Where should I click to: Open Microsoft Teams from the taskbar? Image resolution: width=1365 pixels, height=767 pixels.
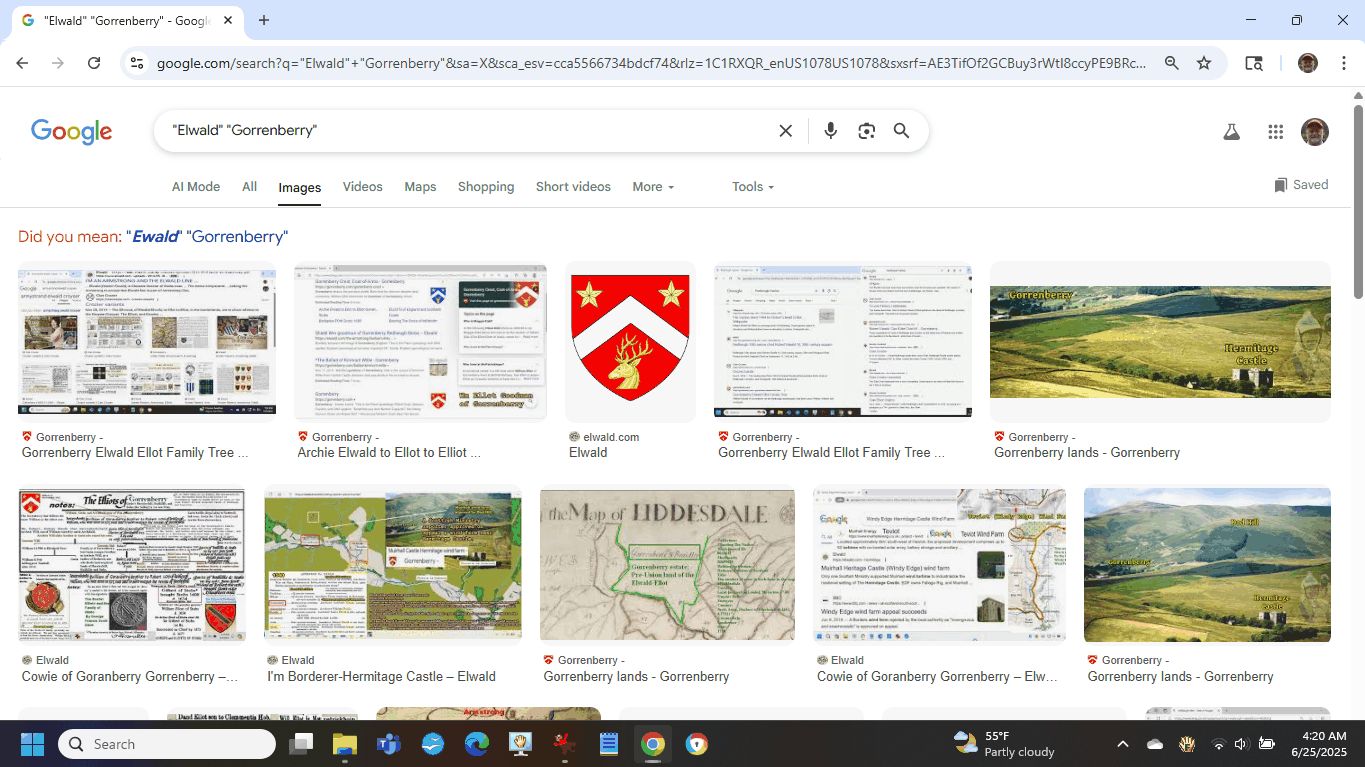click(389, 744)
